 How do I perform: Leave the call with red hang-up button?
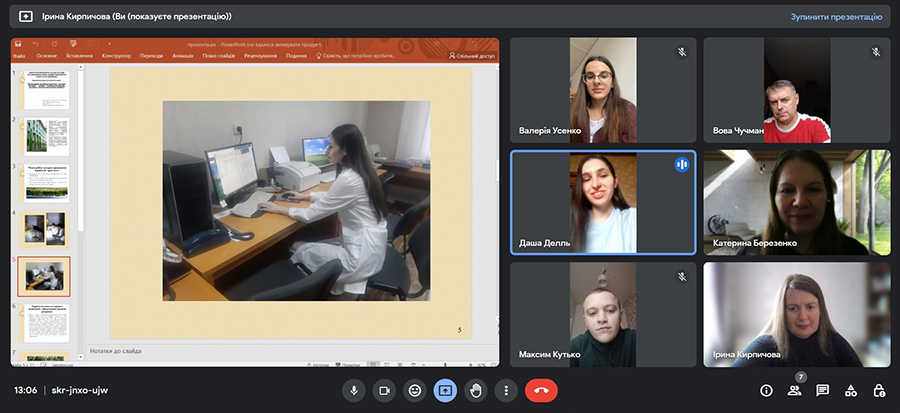[541, 391]
